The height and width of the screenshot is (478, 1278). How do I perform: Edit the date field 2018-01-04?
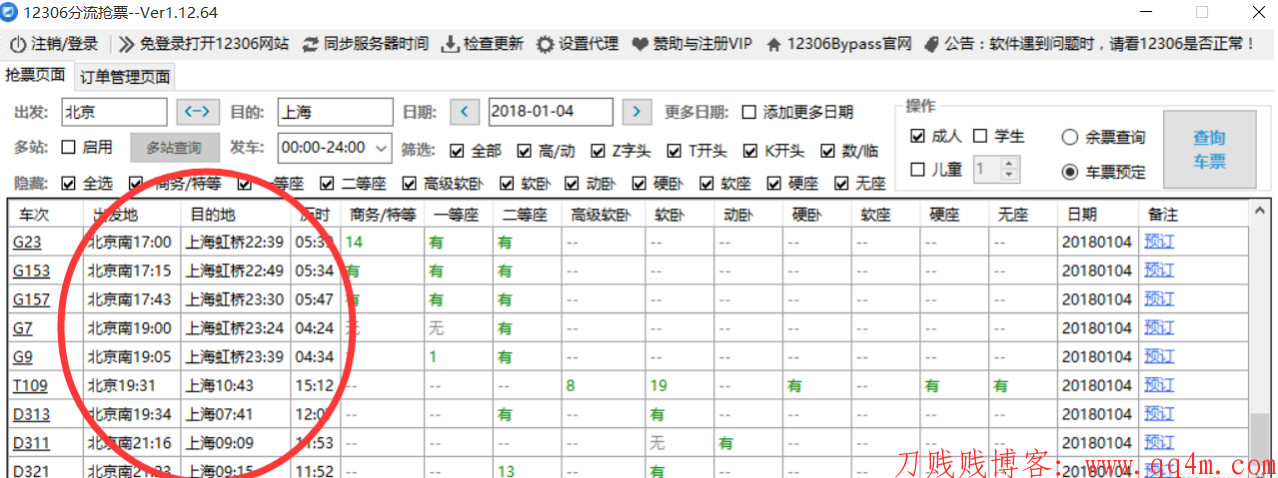550,112
